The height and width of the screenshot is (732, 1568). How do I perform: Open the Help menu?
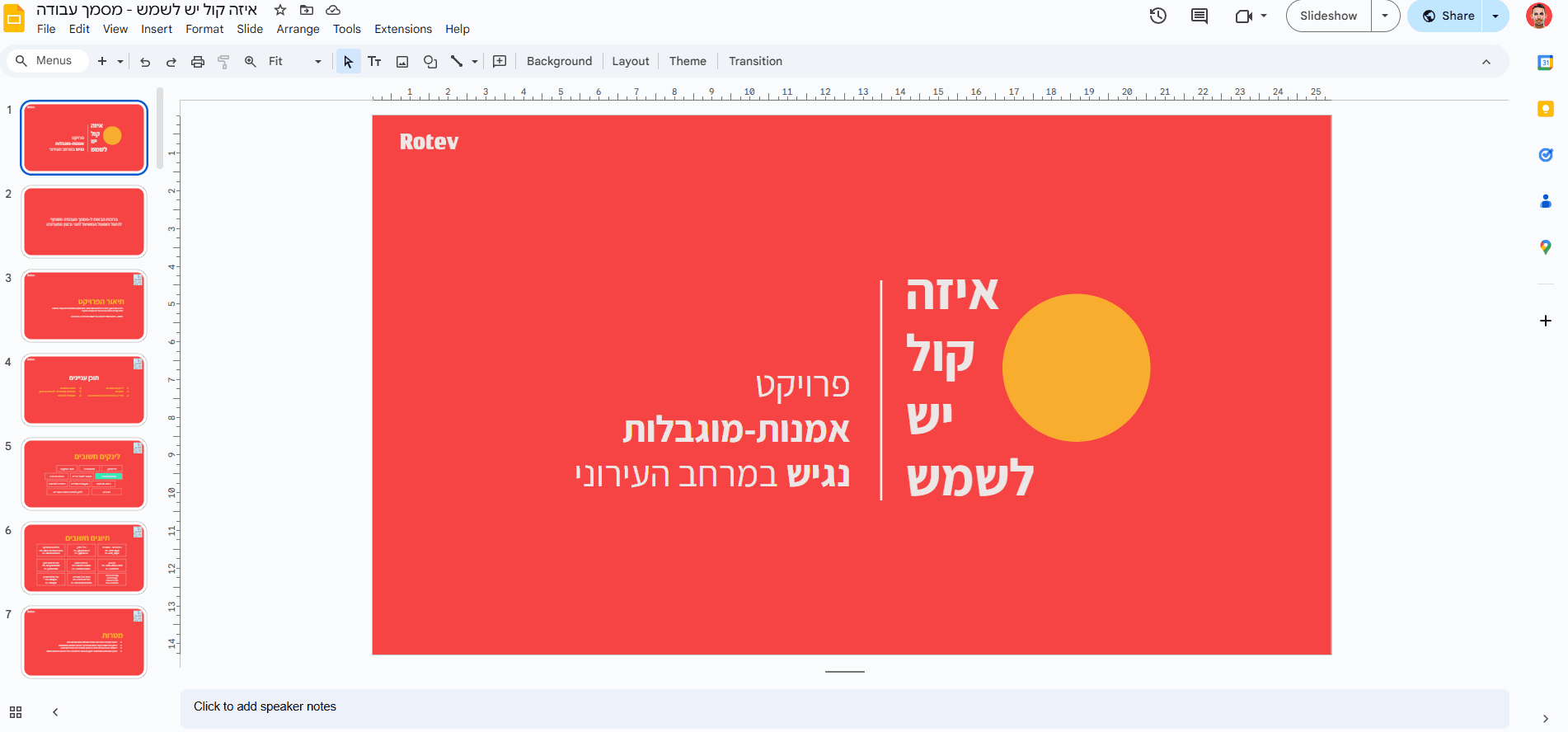click(458, 29)
